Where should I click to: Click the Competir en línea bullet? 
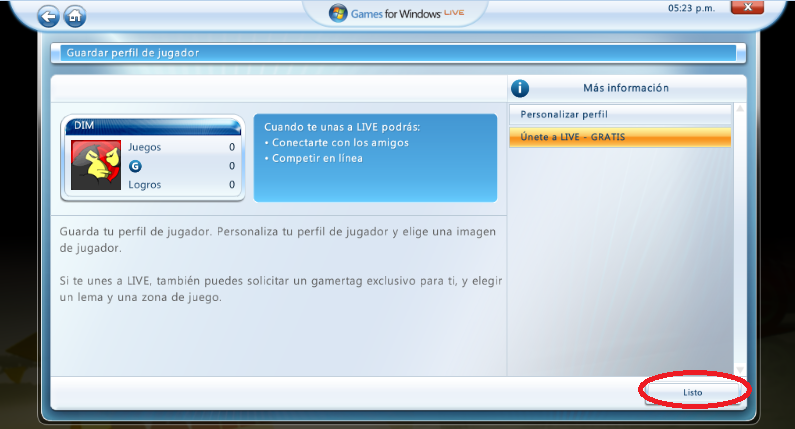[x=313, y=158]
